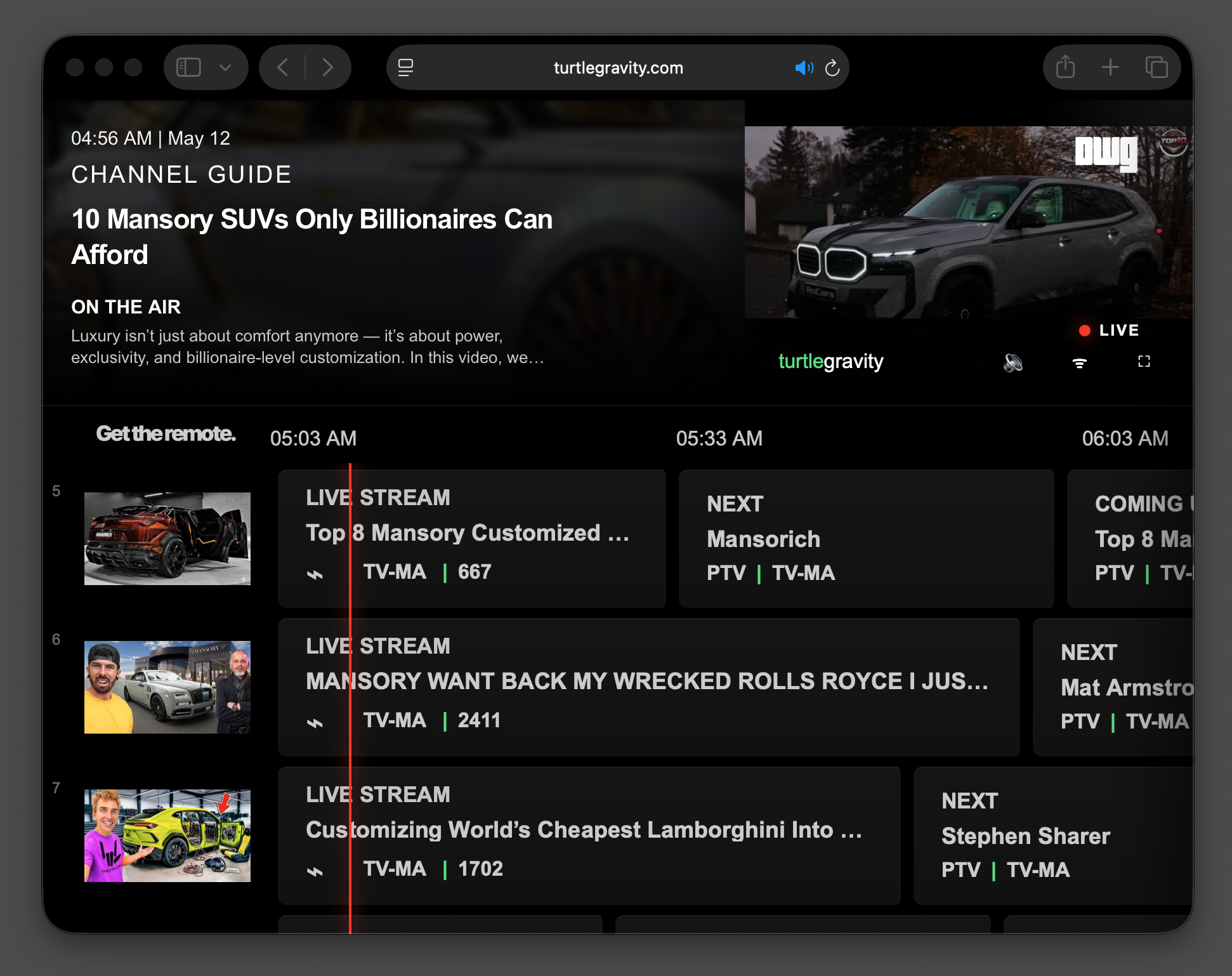Click the 05:33 AM time slot header
1232x976 pixels.
(x=719, y=439)
